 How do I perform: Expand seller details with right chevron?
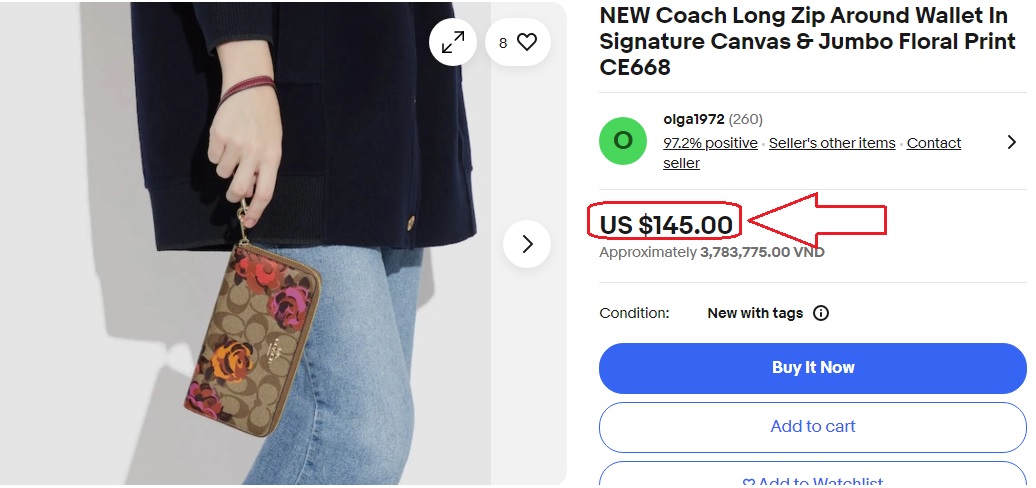[x=1012, y=142]
